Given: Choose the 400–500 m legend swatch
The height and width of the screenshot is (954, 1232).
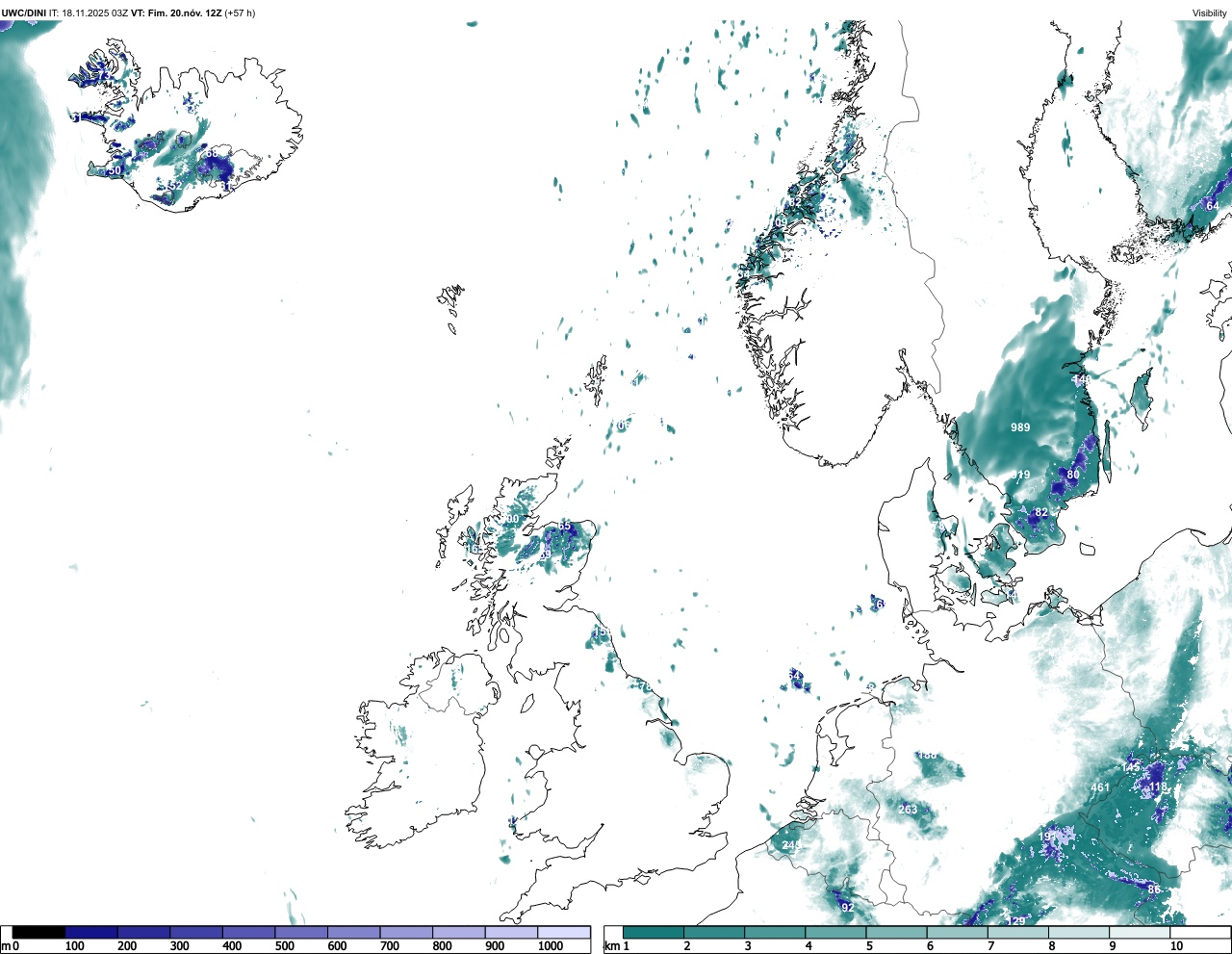Looking at the screenshot, I should (249, 932).
